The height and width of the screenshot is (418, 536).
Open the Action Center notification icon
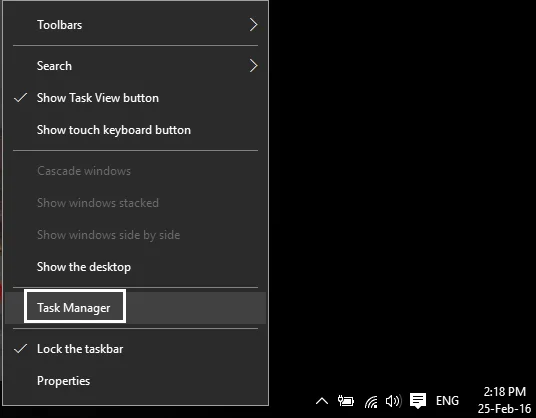pyautogui.click(x=418, y=401)
